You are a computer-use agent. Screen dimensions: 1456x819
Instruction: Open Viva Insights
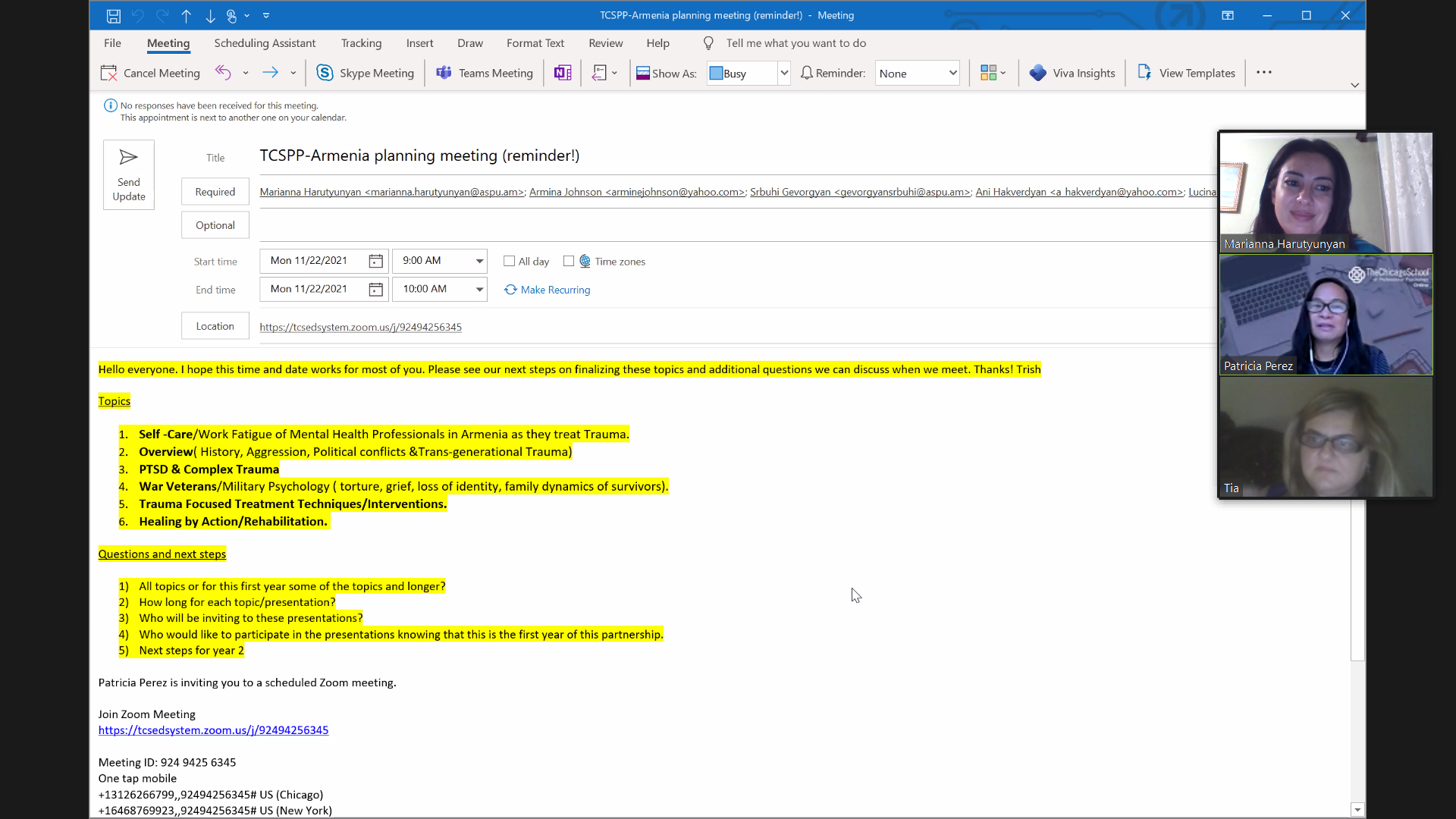coord(1072,73)
